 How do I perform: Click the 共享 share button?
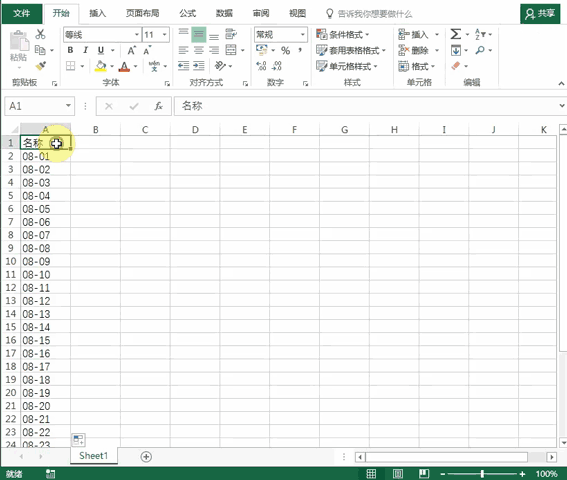point(540,14)
